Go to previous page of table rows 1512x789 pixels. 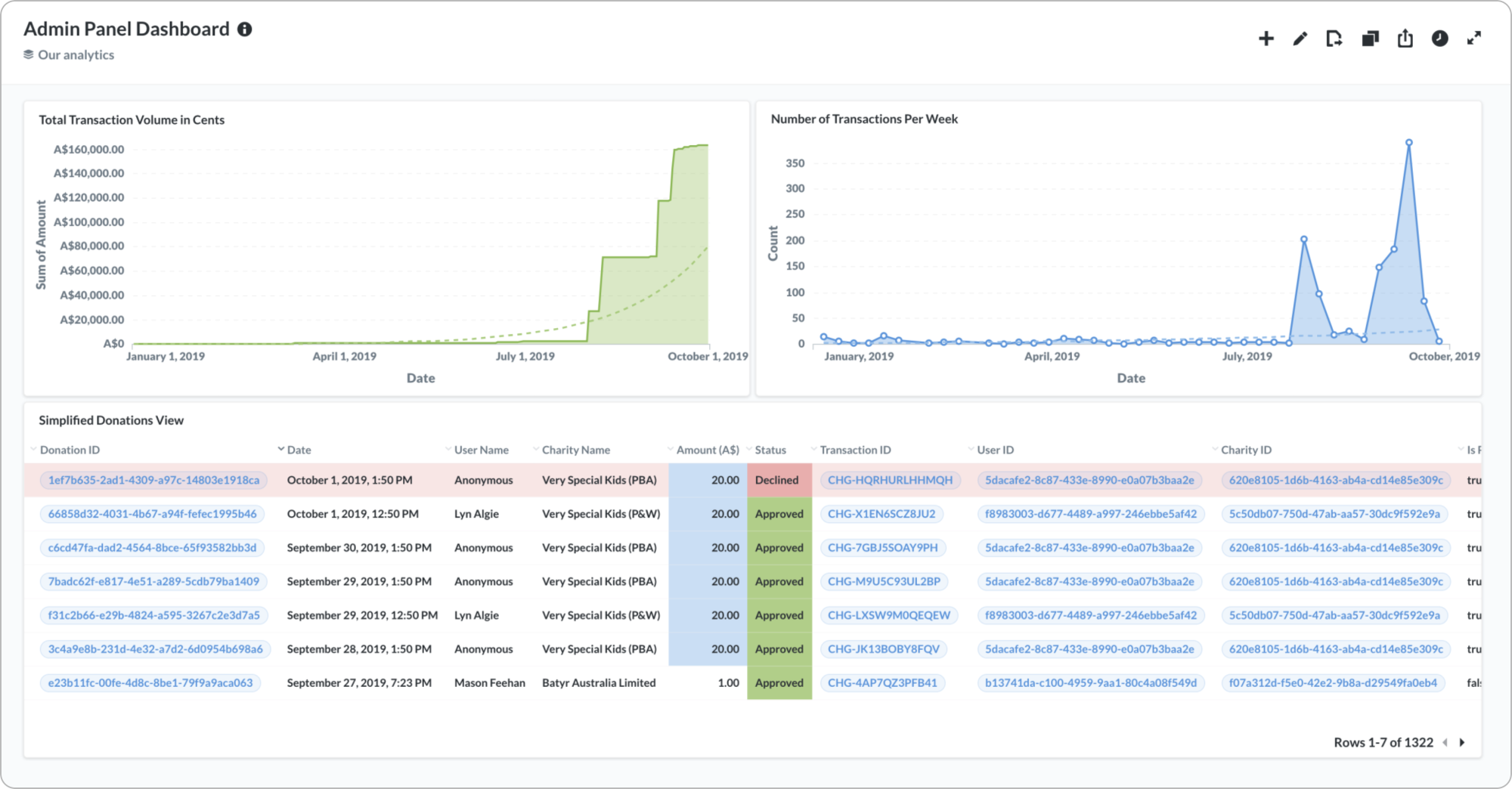tap(1445, 743)
